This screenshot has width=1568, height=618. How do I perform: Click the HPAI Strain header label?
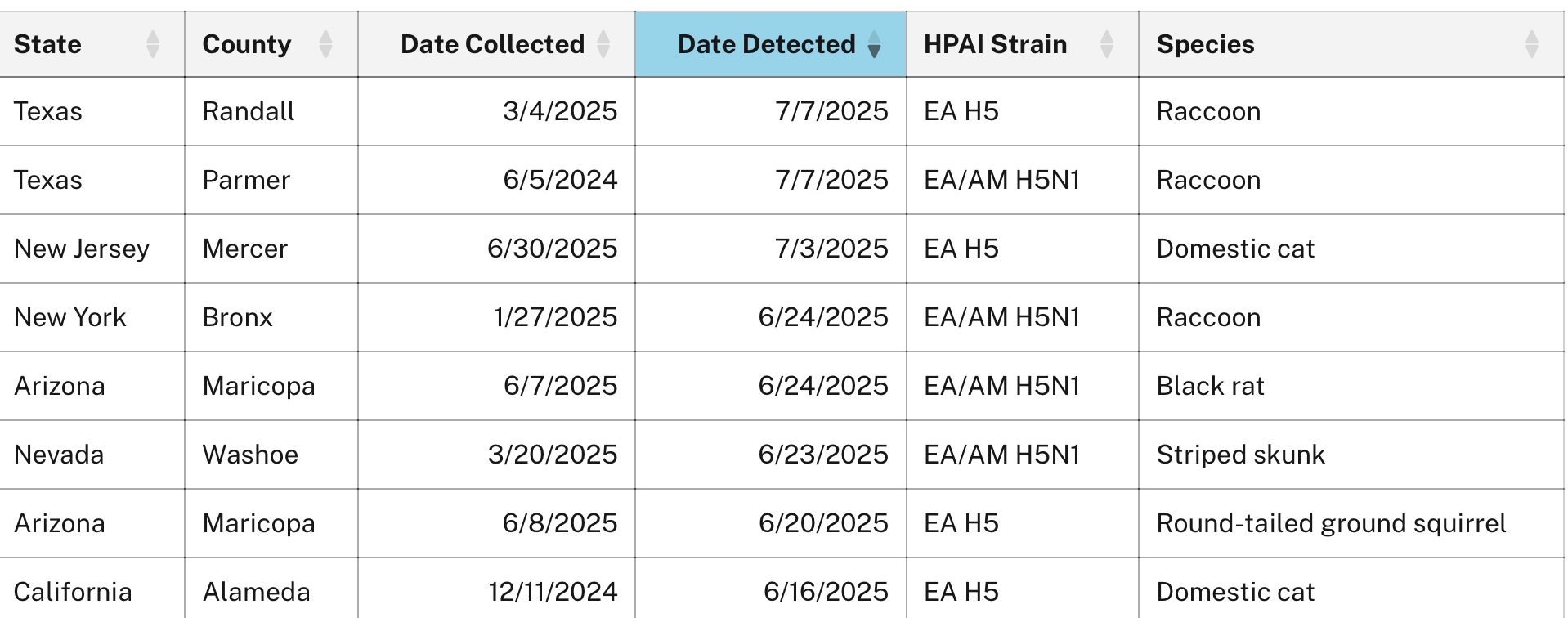click(995, 44)
